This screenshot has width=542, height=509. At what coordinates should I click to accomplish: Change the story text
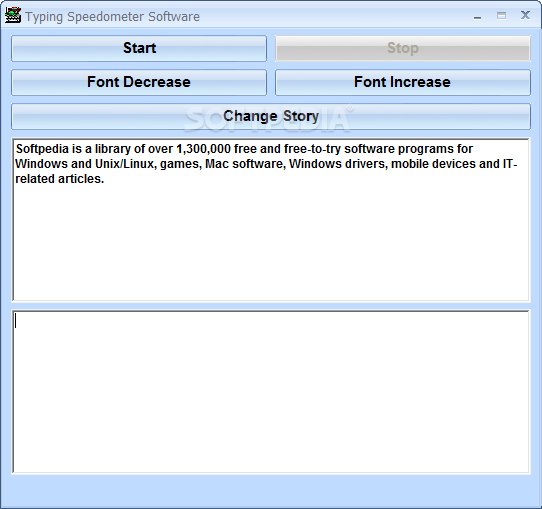(x=271, y=116)
